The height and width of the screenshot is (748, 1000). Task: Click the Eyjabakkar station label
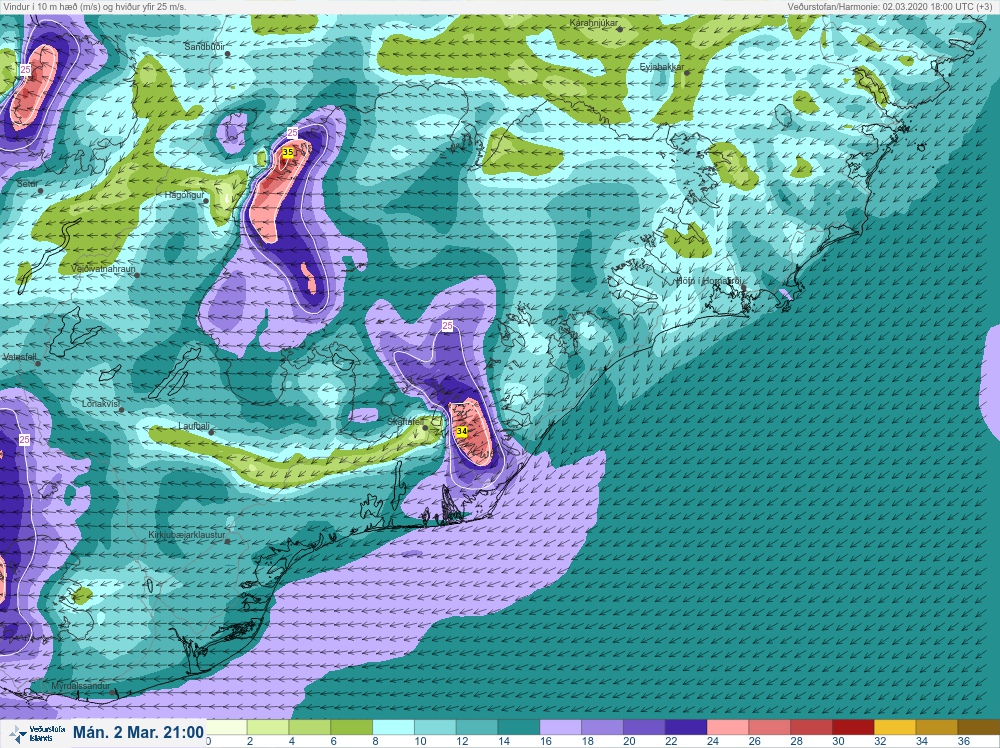[662, 67]
